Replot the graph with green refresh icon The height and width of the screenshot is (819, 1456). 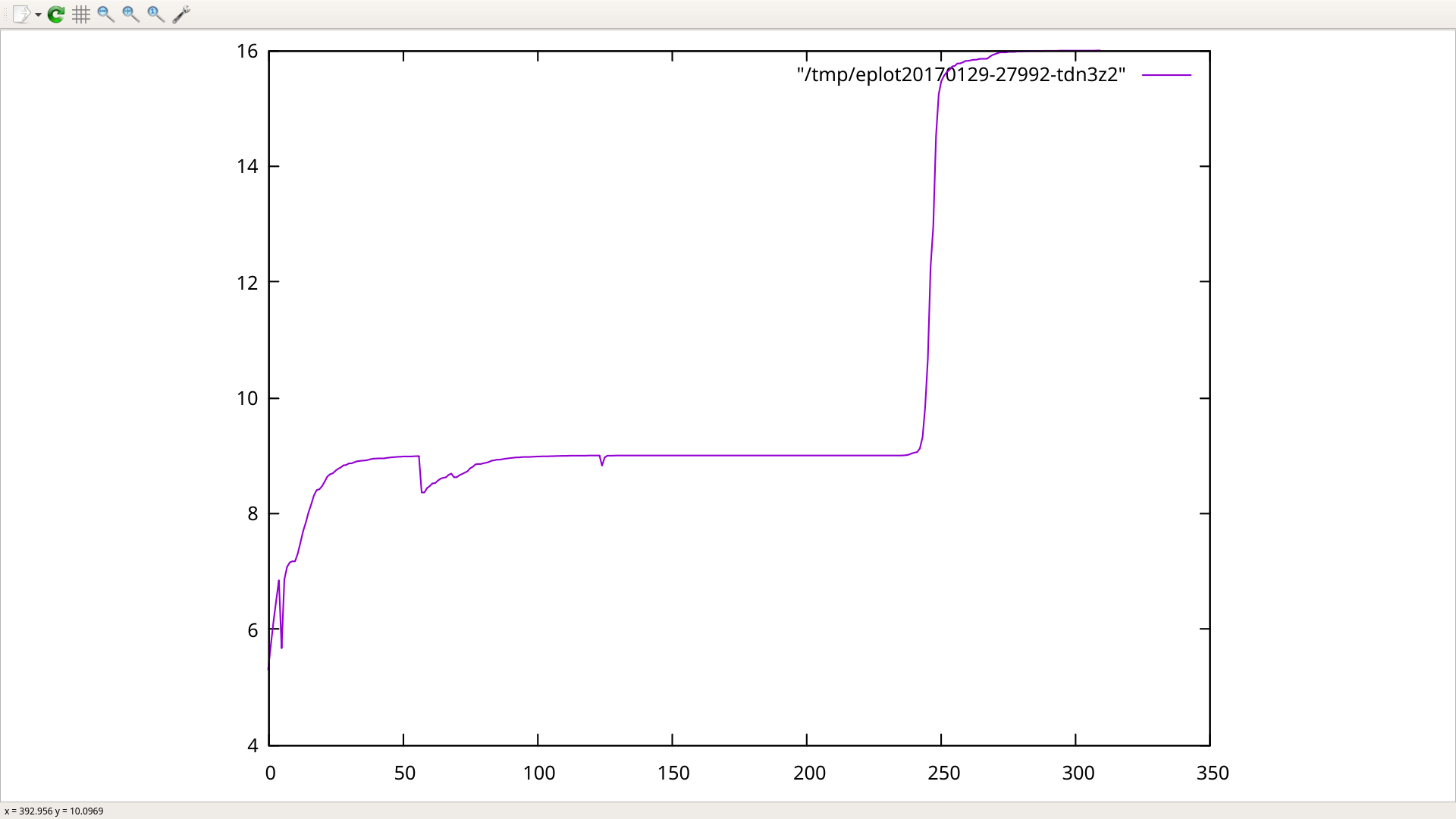[56, 14]
